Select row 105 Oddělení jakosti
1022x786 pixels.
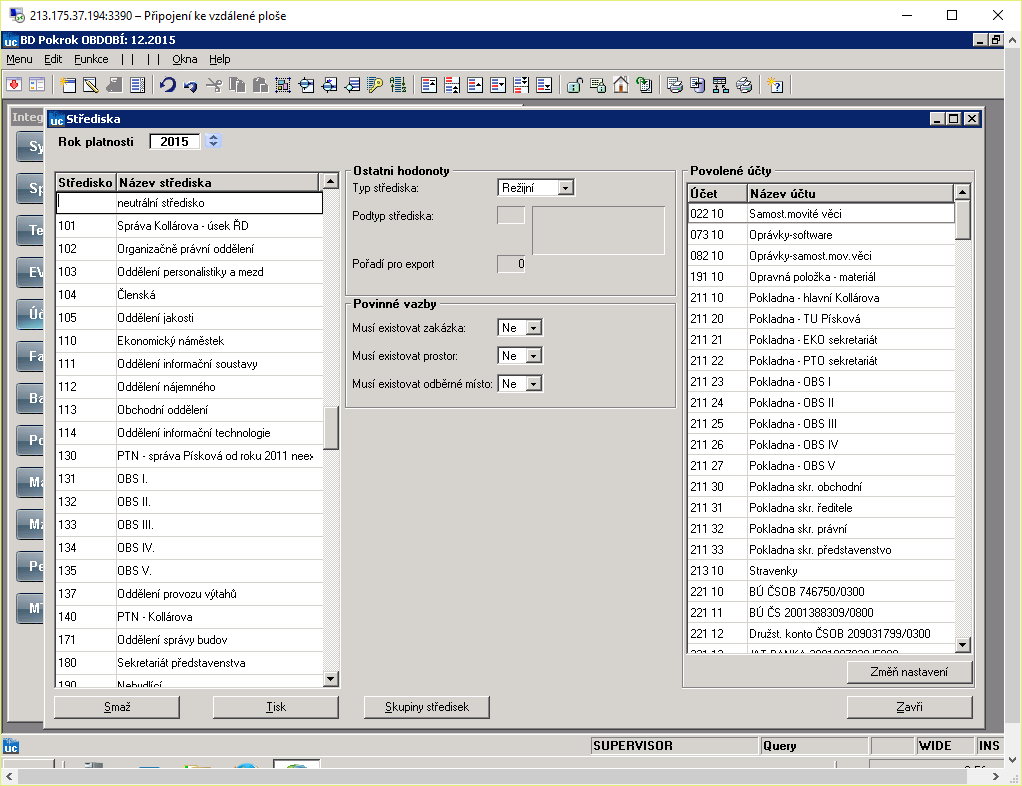coord(189,318)
